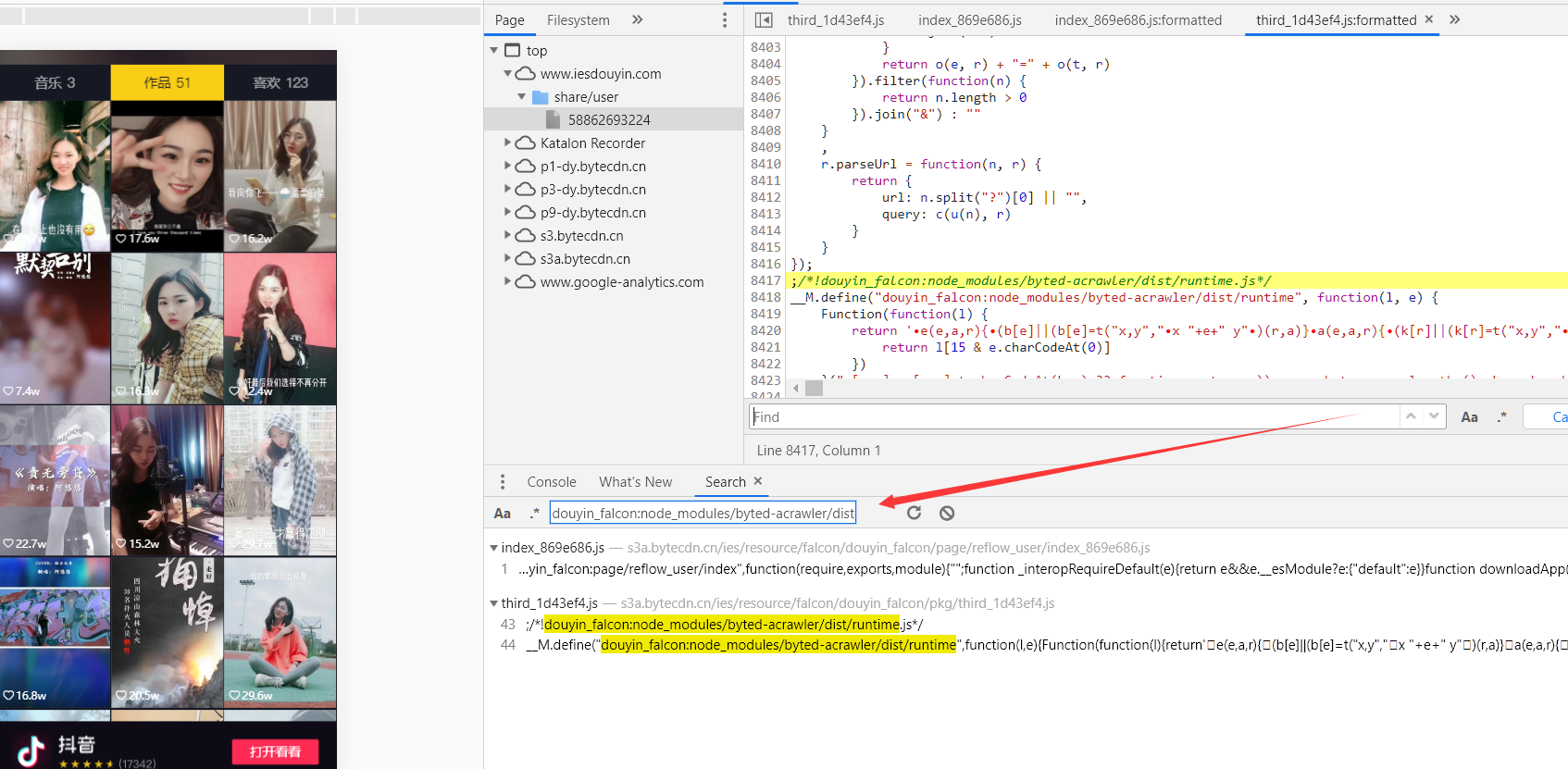Open video thumbnail with 20.5w likes
This screenshot has height=769, width=1568.
[167, 632]
